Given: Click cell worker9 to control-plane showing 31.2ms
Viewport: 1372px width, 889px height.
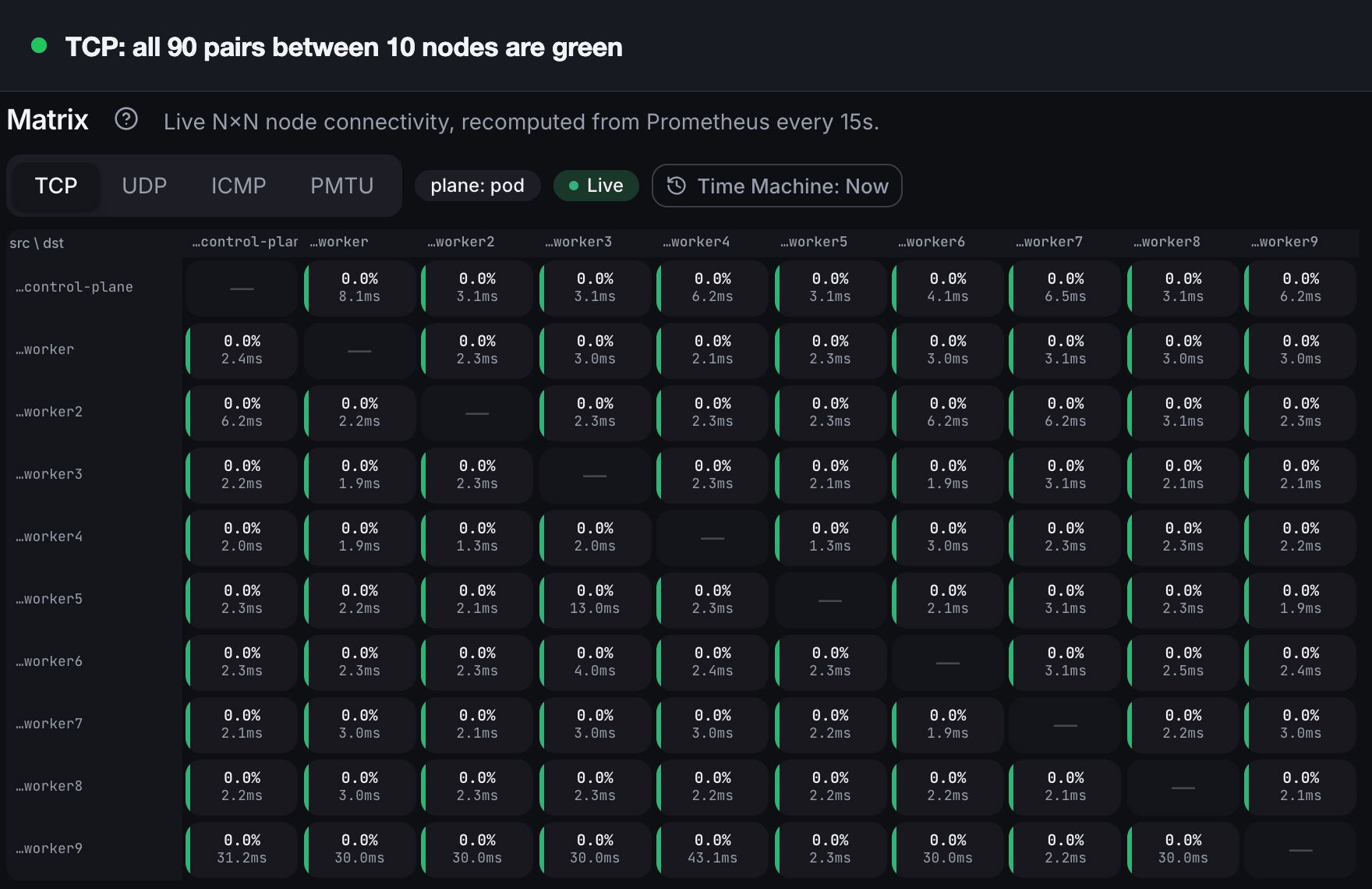Looking at the screenshot, I should click(242, 849).
